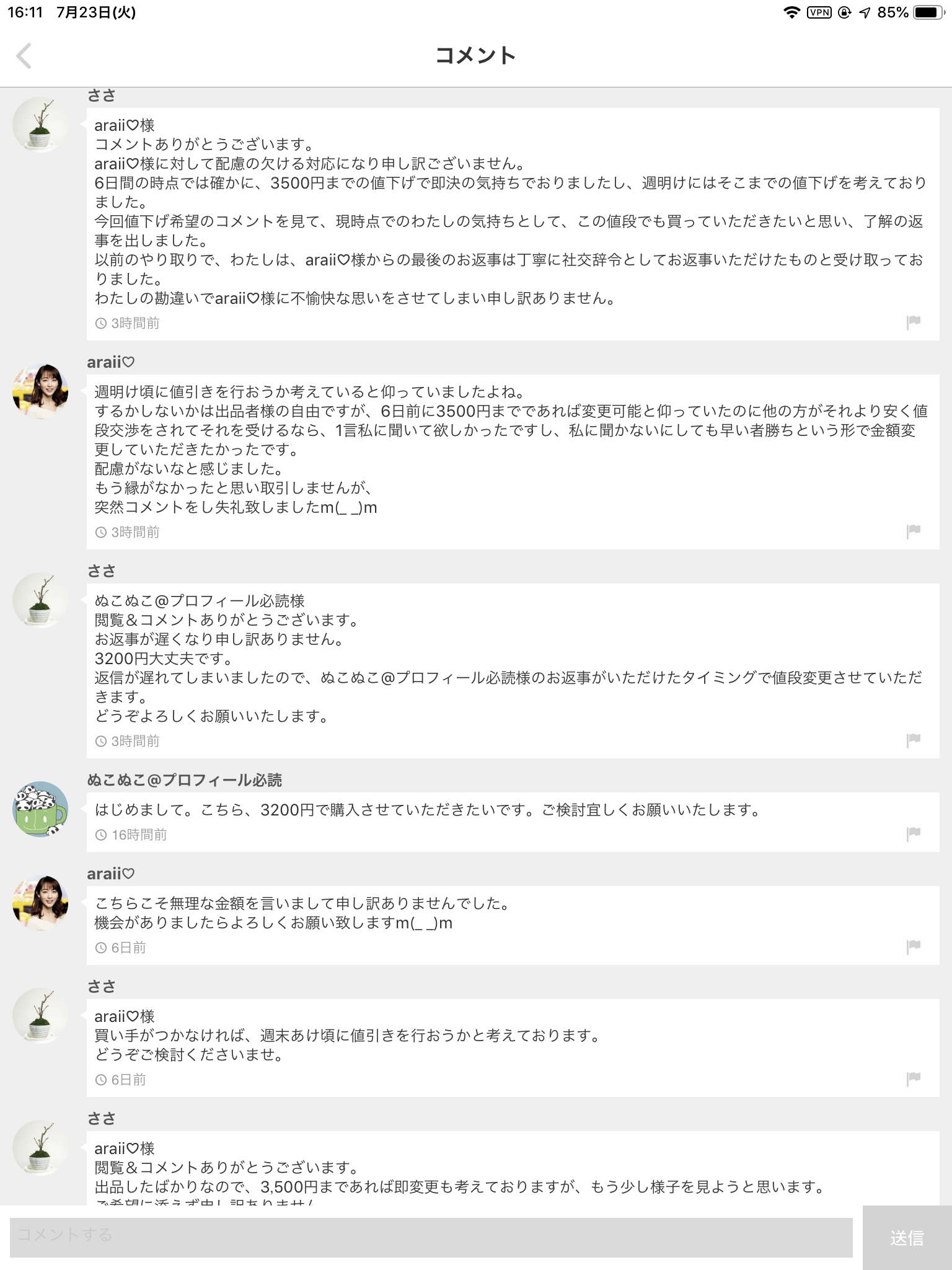Tap the comment input field

pos(431,1237)
